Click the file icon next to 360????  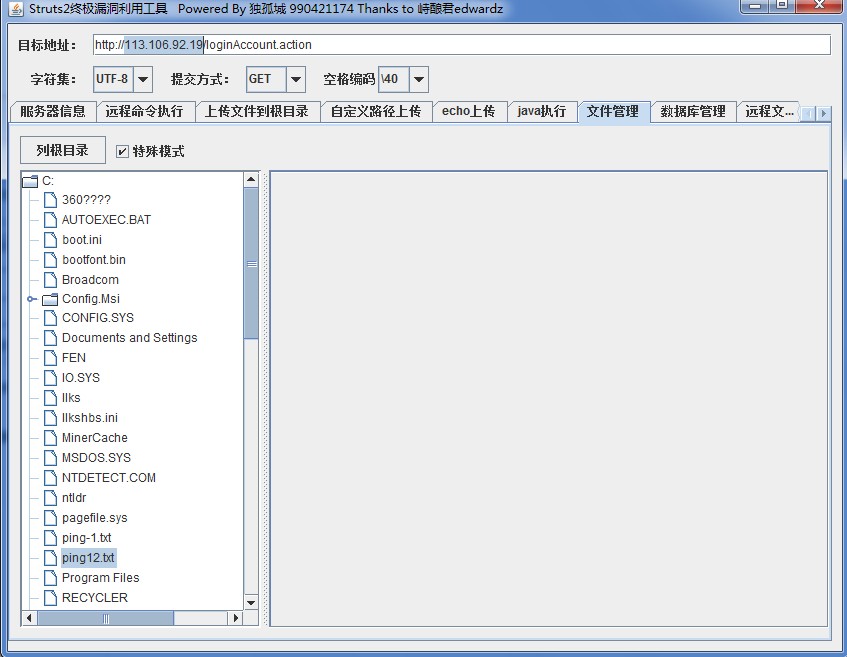50,200
